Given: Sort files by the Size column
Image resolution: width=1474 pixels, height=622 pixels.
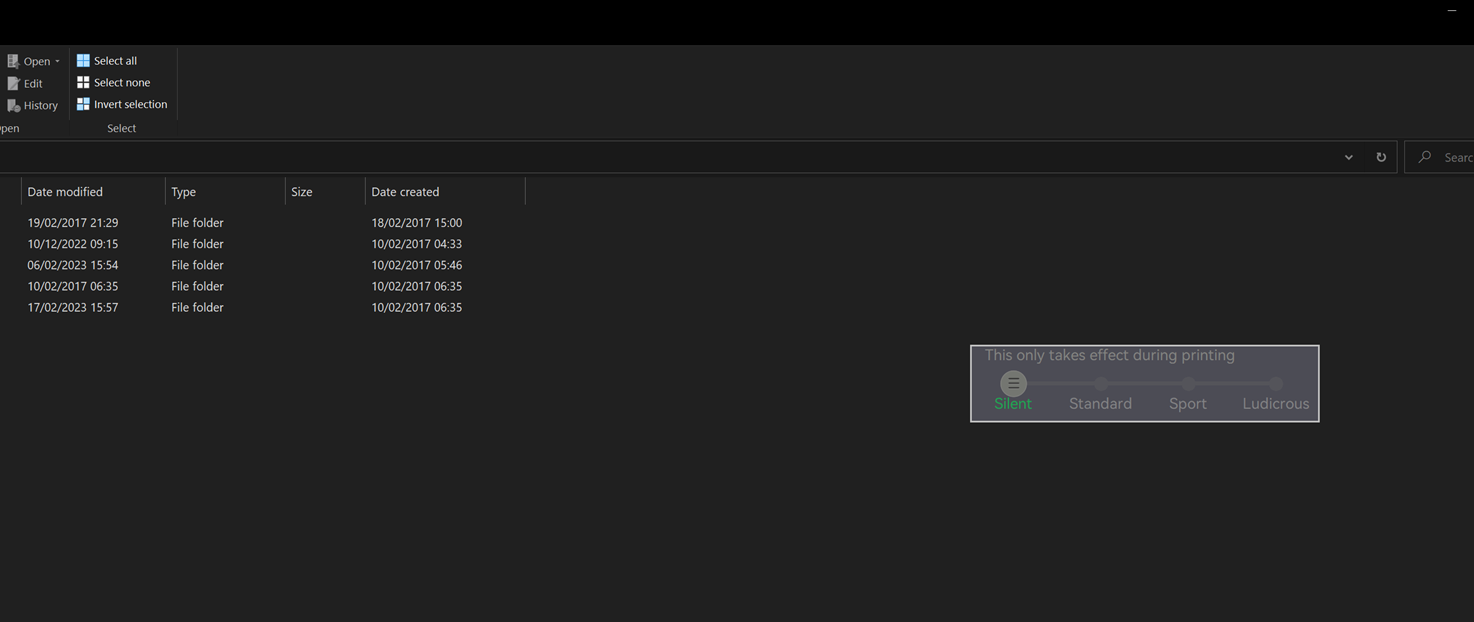Looking at the screenshot, I should (x=301, y=191).
